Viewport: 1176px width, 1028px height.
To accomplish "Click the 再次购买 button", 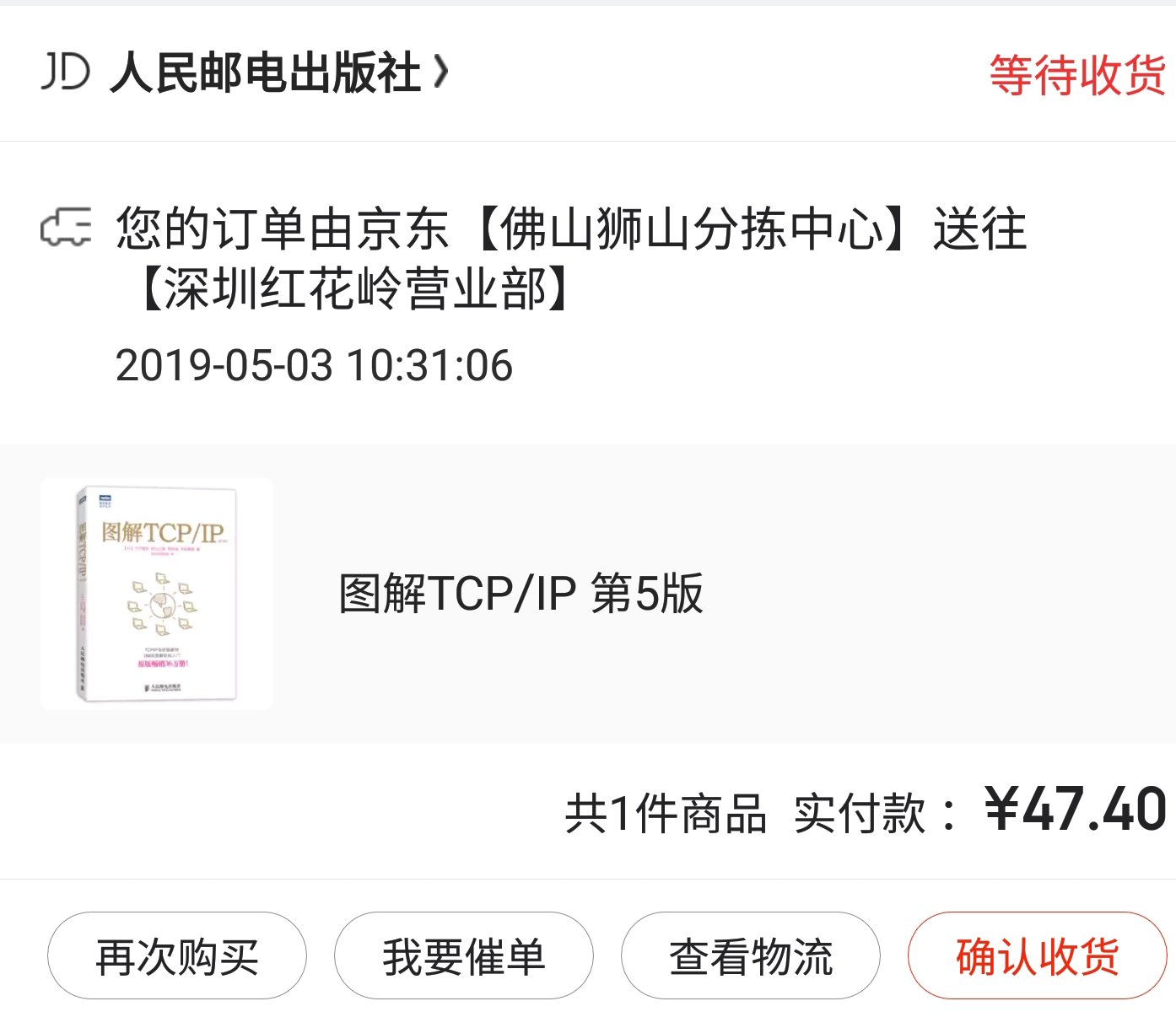I will click(177, 956).
